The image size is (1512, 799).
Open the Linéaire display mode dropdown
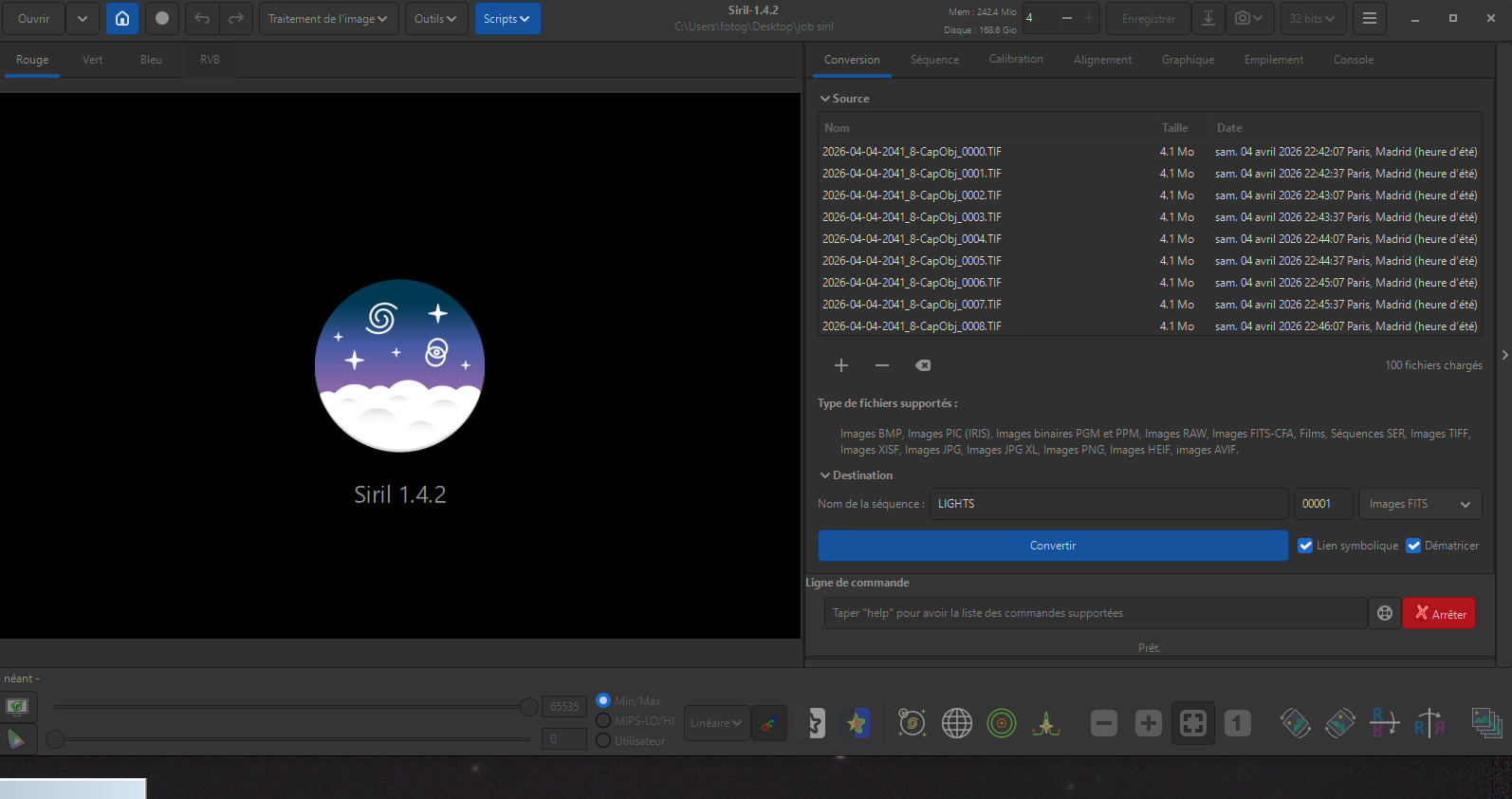click(716, 723)
